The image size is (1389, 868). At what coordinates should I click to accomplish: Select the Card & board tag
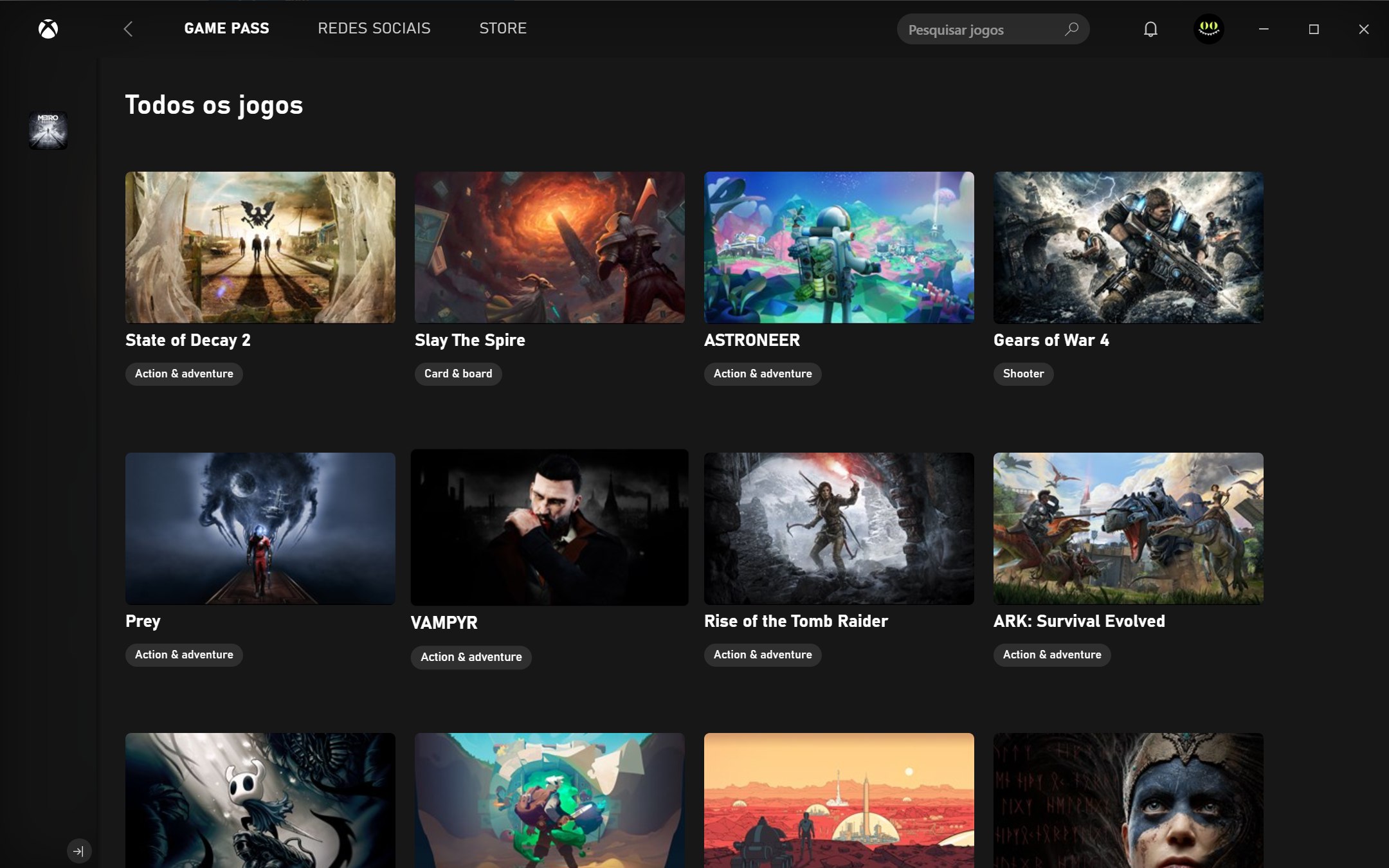point(458,374)
